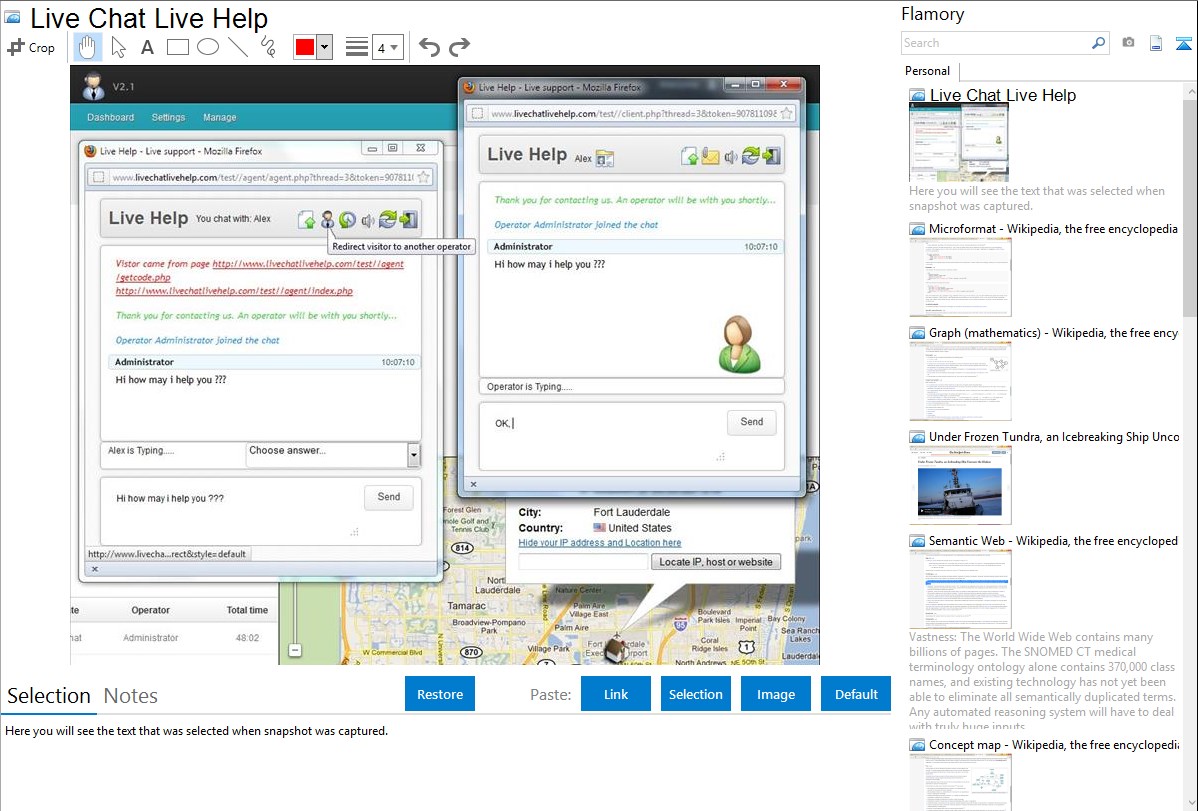The image size is (1198, 811).
Task: Click the search magnifier icon in Flamory
Action: coord(1098,43)
